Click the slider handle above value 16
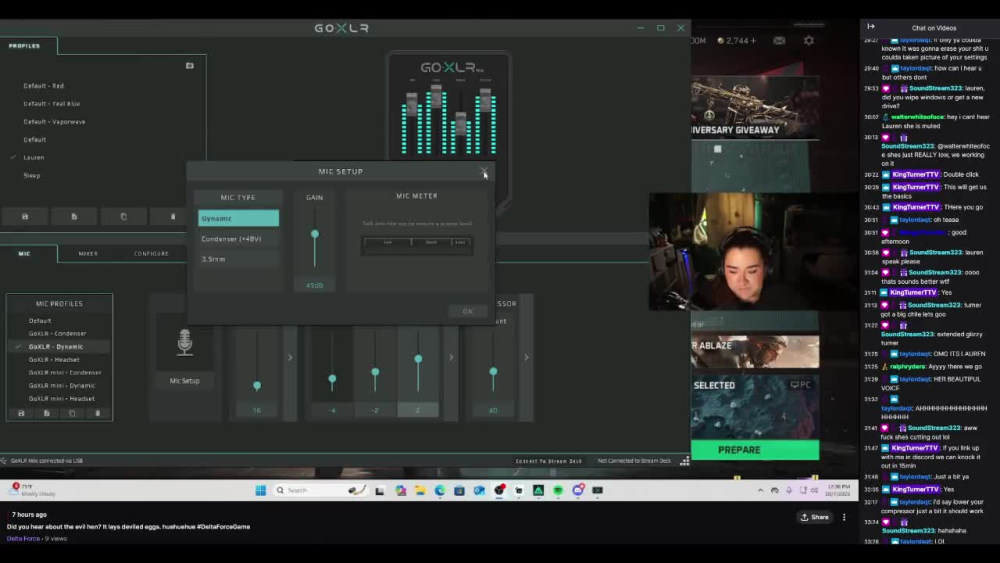 [x=257, y=386]
